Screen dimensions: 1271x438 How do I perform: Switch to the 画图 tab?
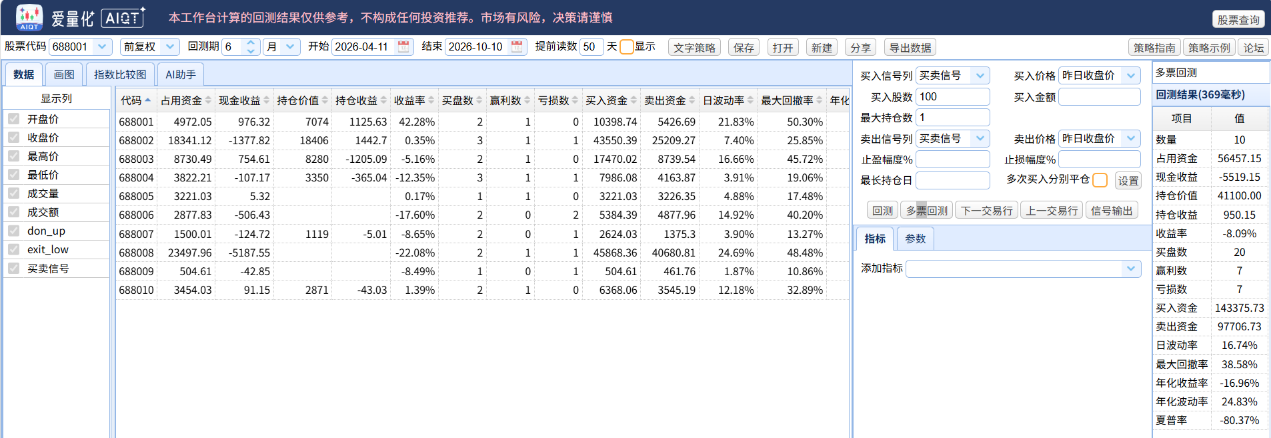point(64,74)
